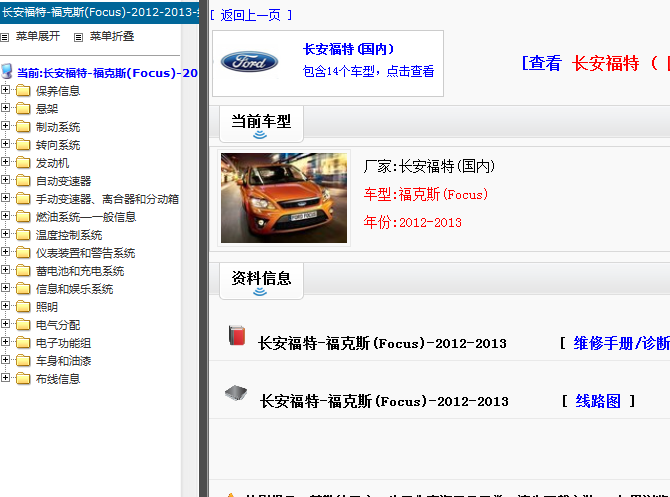Click the 照明 folder icon
The height and width of the screenshot is (497, 670).
(23, 306)
